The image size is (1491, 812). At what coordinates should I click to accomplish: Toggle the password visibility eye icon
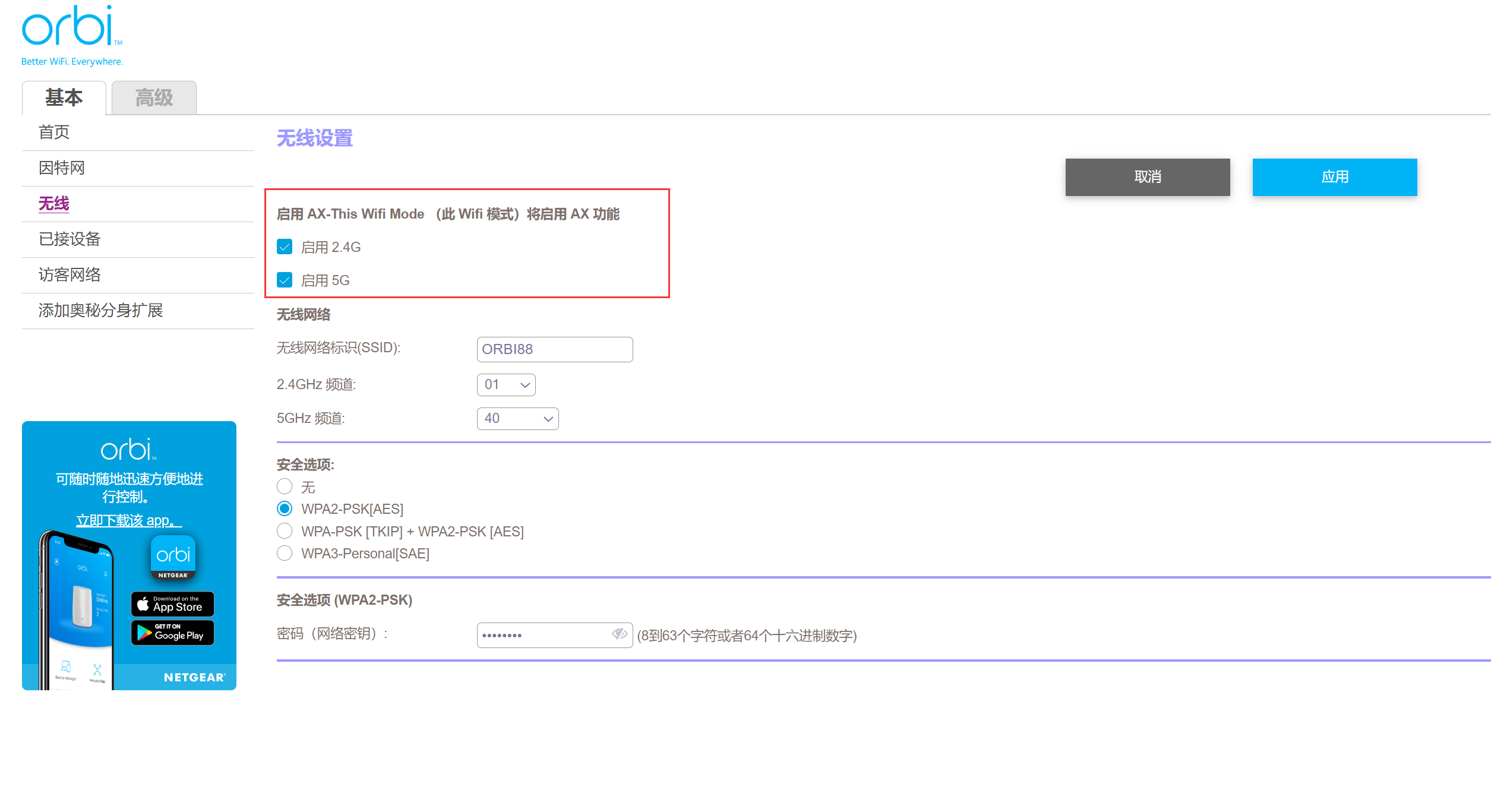(x=620, y=634)
